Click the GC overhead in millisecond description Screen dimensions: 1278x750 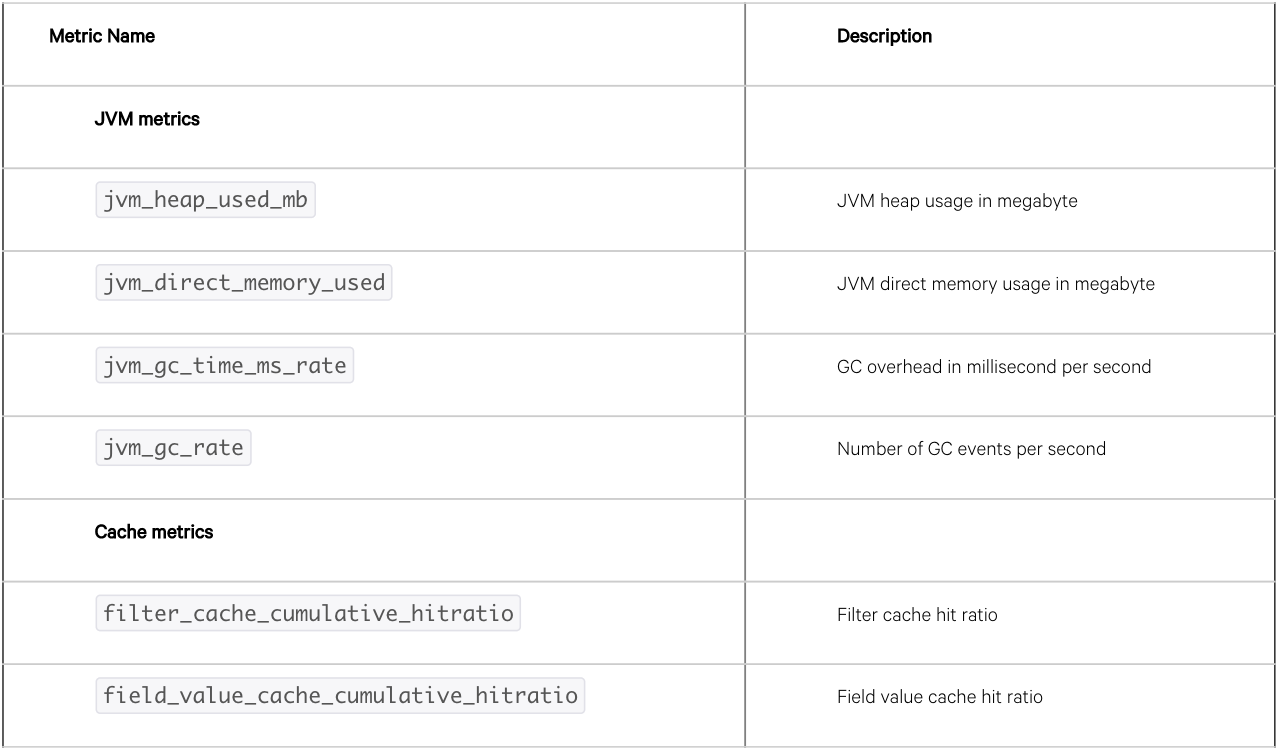pos(993,367)
